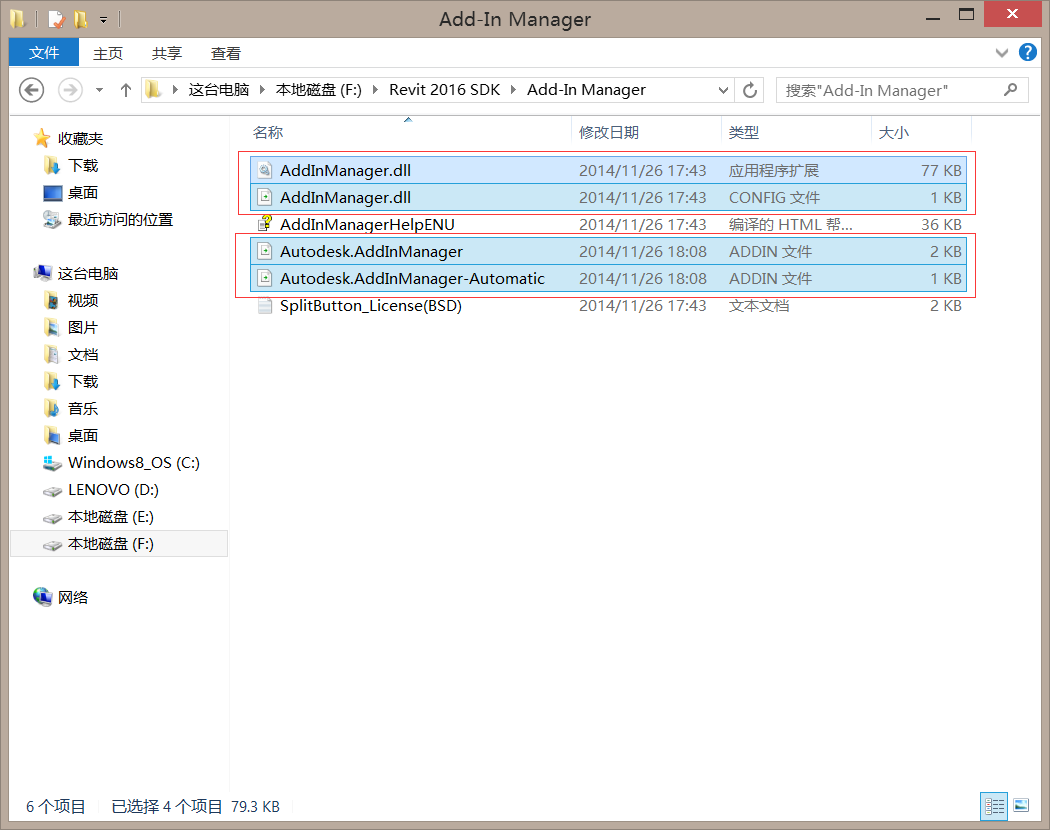
Task: Click the address bar folder icon
Action: pyautogui.click(x=154, y=90)
